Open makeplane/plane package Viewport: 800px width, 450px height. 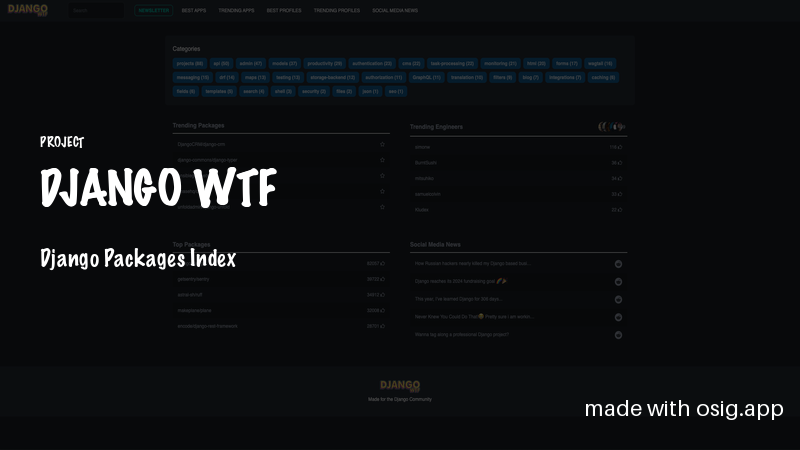194,311
